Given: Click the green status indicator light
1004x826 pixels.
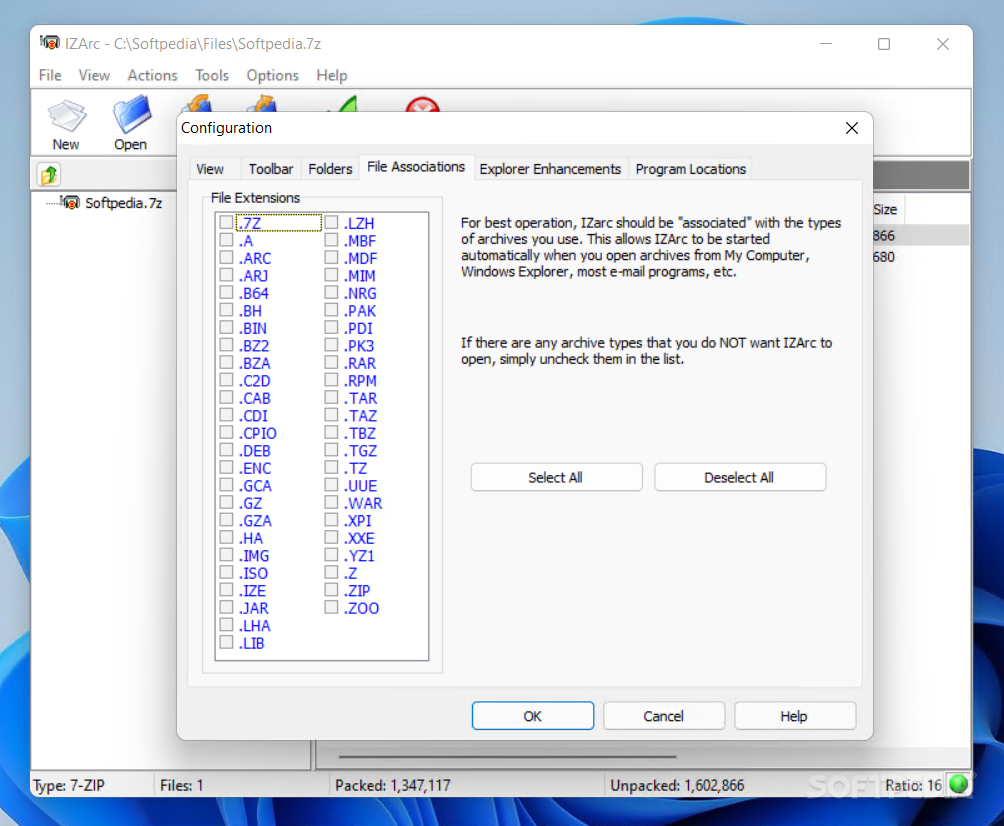Looking at the screenshot, I should 959,784.
